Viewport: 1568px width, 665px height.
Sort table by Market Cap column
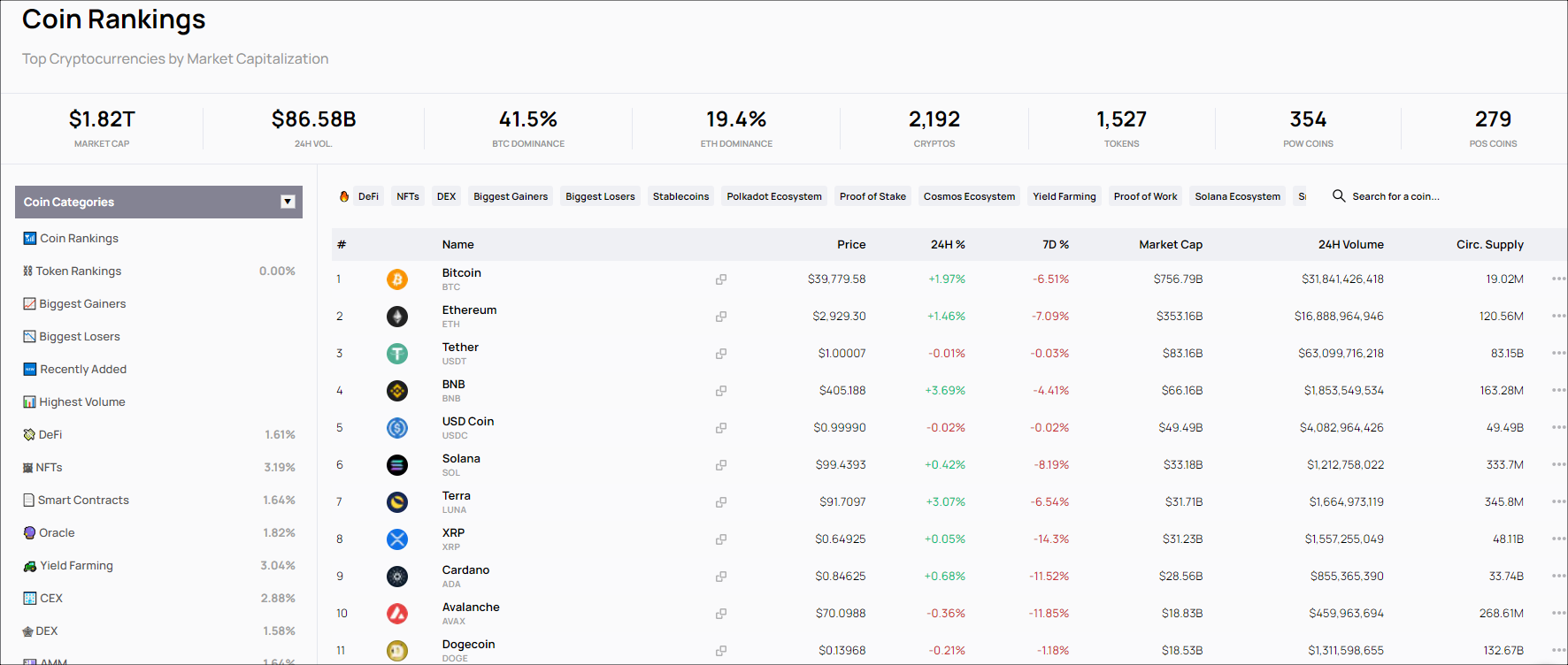click(1171, 245)
